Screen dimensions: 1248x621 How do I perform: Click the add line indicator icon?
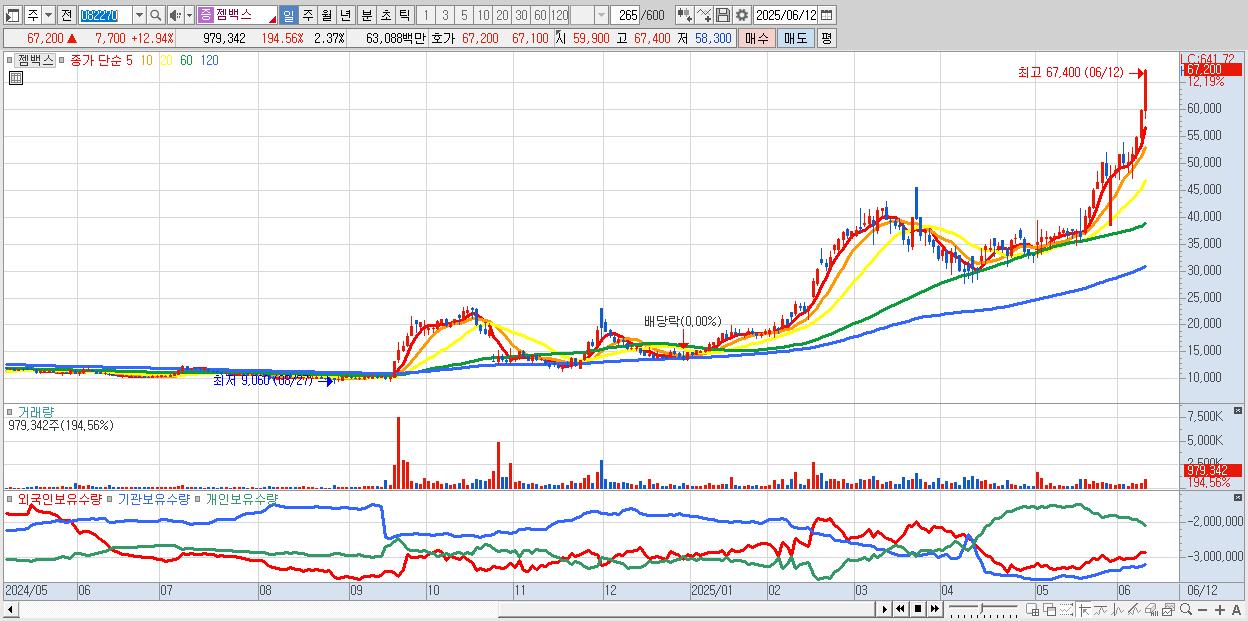pos(703,15)
